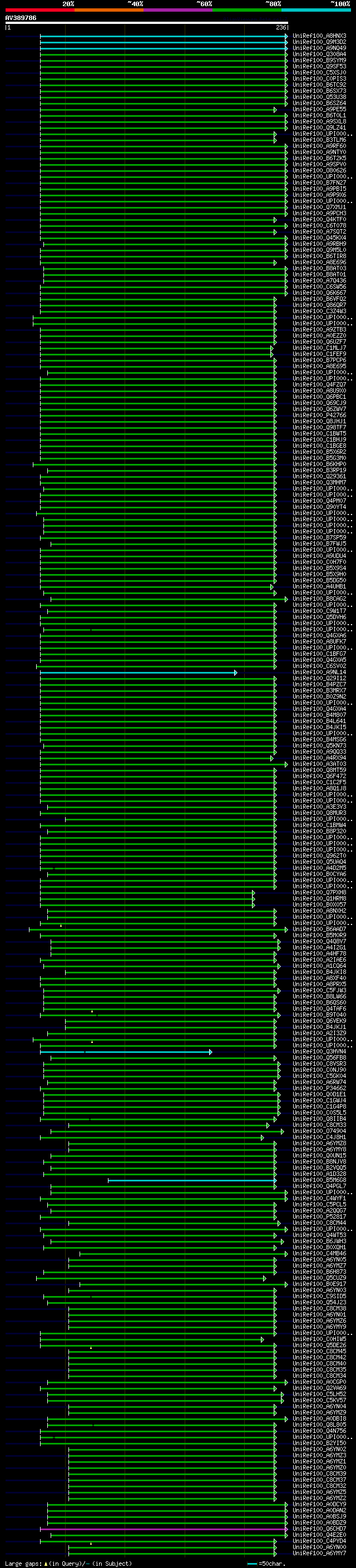The image size is (356, 1568).
Task: Select the UniRef100_Q6CHD7 label
Action: 319,1529
